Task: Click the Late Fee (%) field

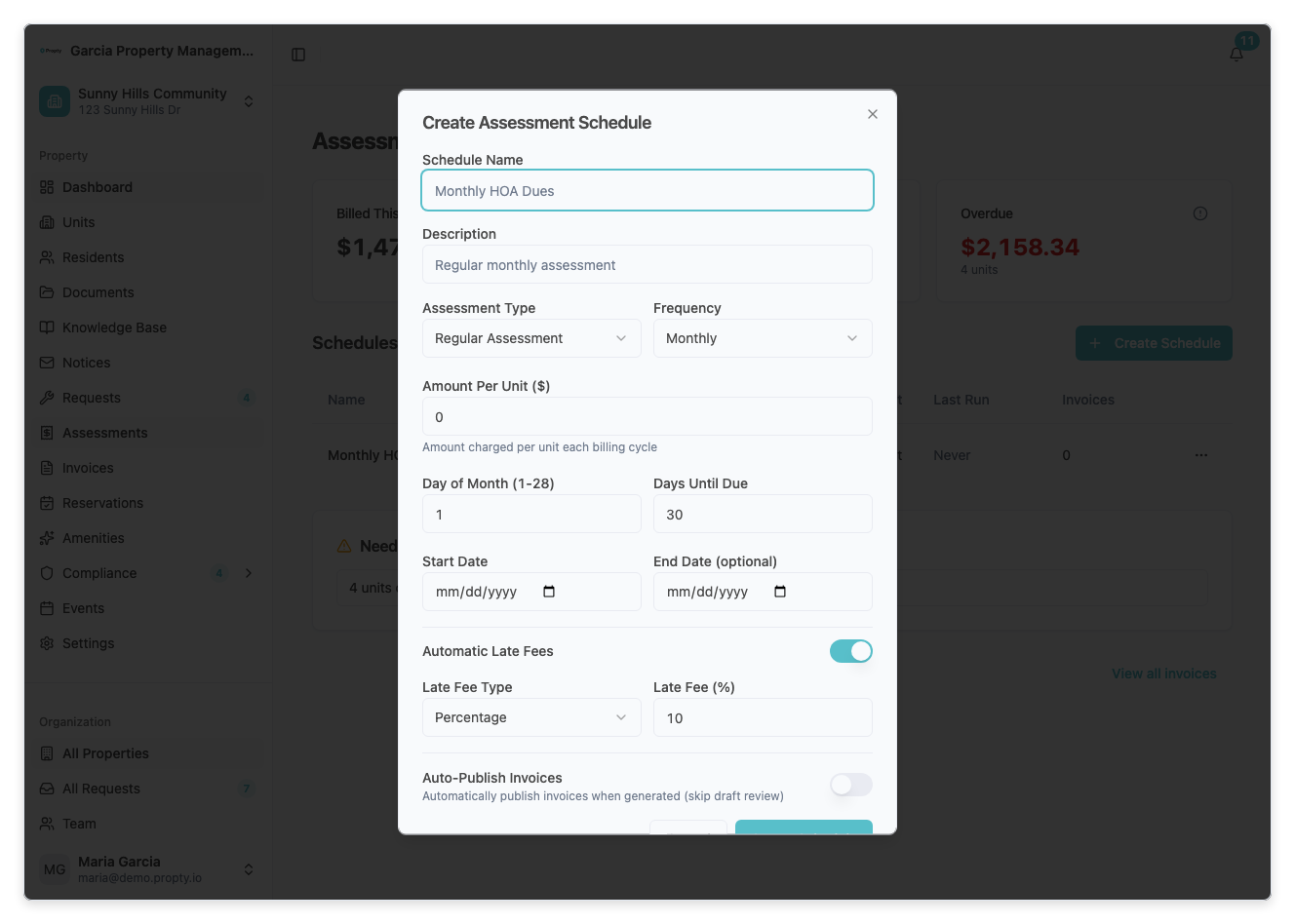Action: 763,717
